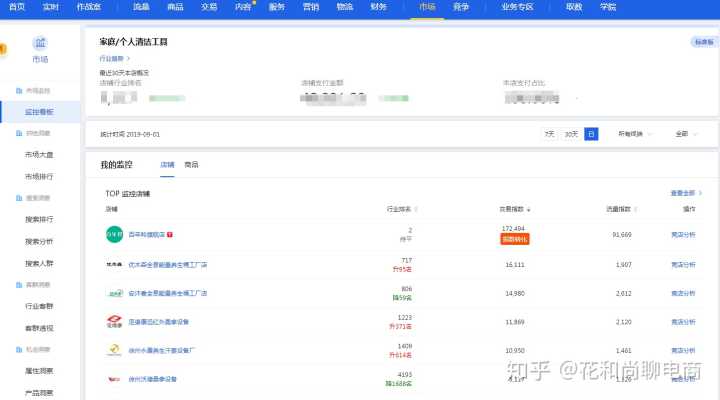This screenshot has height=400, width=720.
Task: Click 竞店分析 for the first store row
Action: [x=683, y=235]
